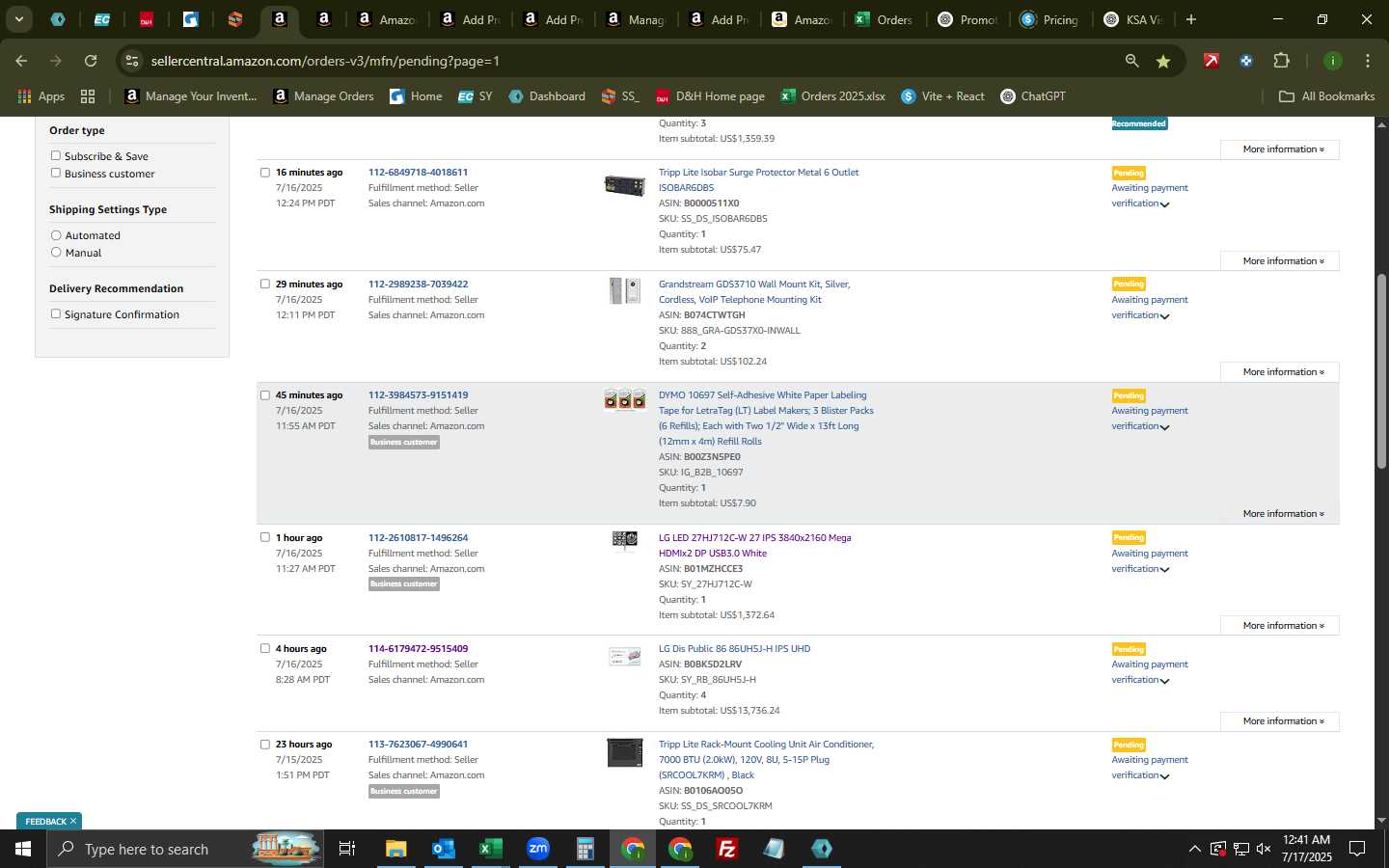Screen dimensions: 1389x868
Task: Select Manual shipping settings type
Action: (56, 253)
